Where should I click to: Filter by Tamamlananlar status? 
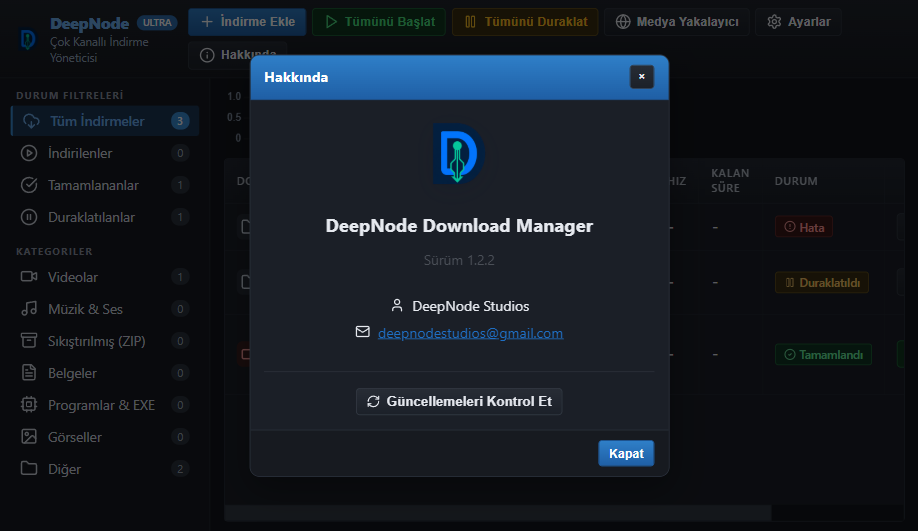[105, 185]
